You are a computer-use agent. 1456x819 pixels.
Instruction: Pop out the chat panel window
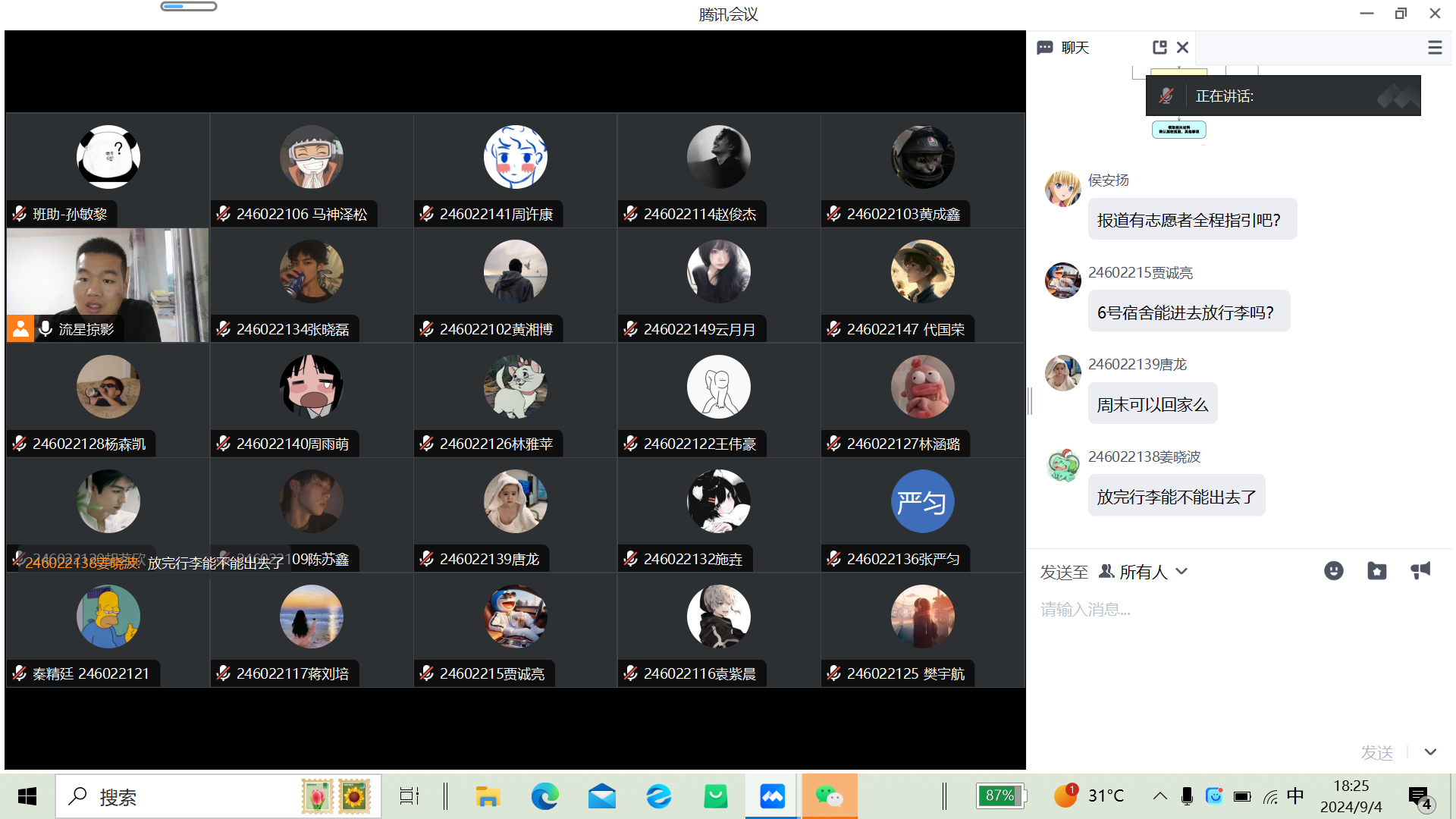click(1159, 47)
